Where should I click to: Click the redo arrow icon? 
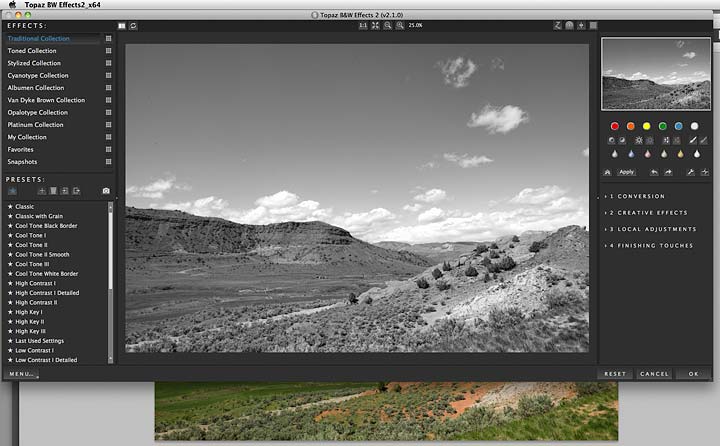(x=668, y=172)
